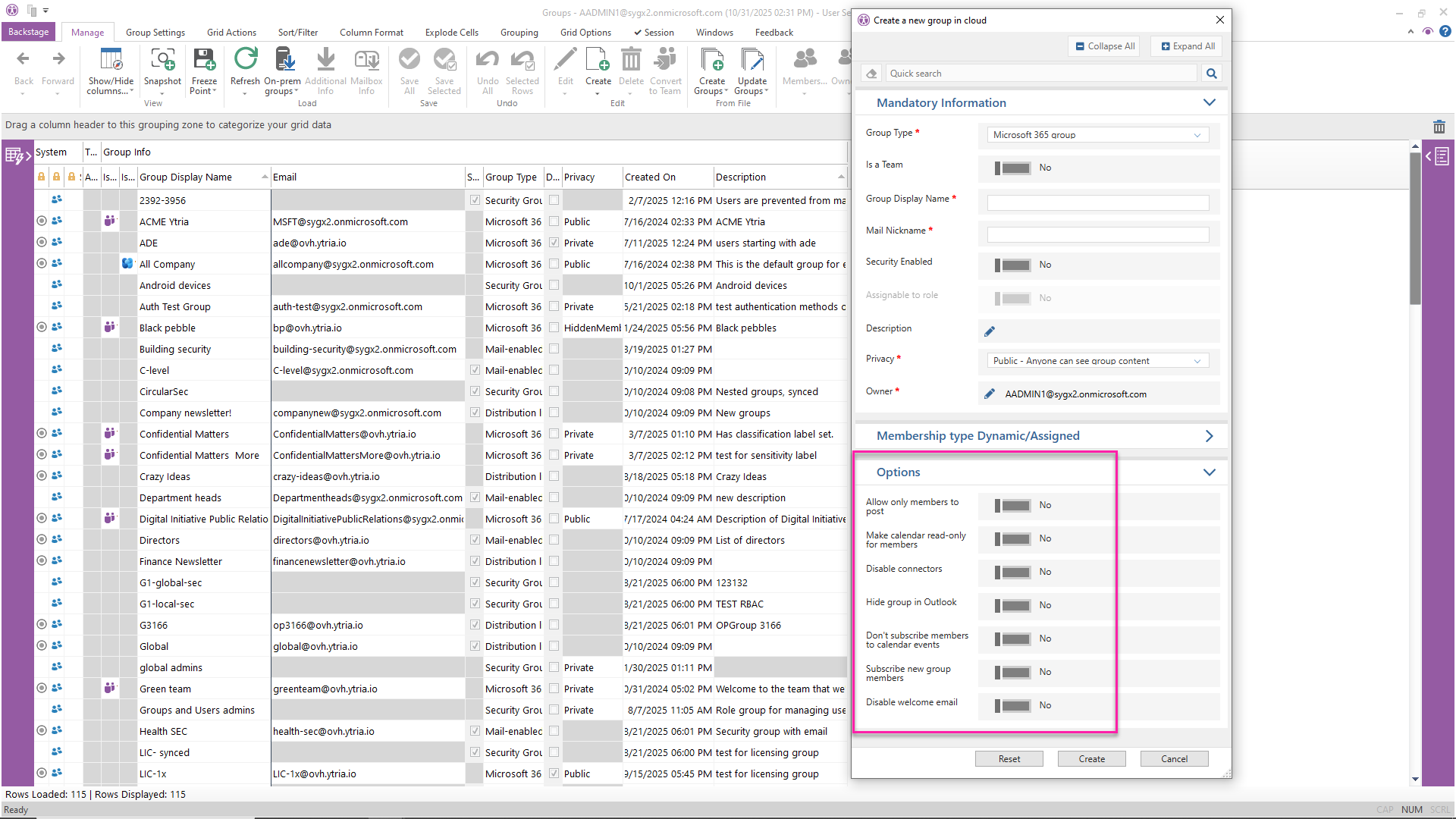
Task: Toggle the Disable welcome email switch
Action: pos(1013,705)
